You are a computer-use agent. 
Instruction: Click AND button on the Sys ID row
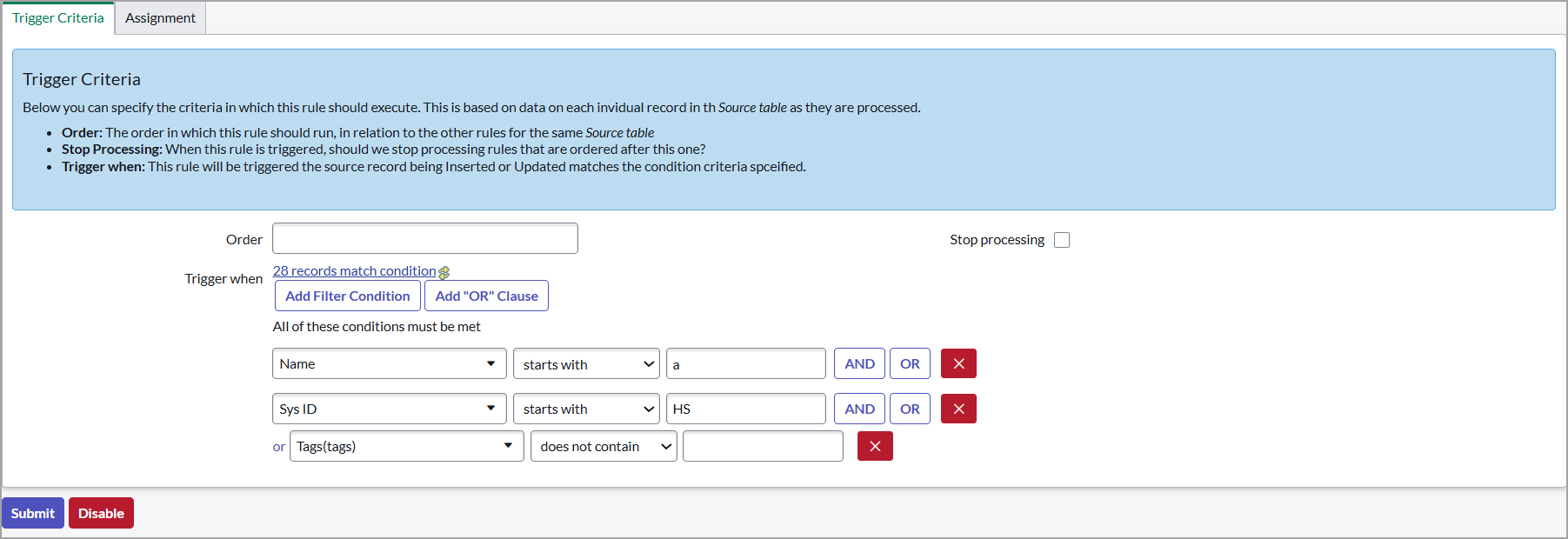[859, 409]
